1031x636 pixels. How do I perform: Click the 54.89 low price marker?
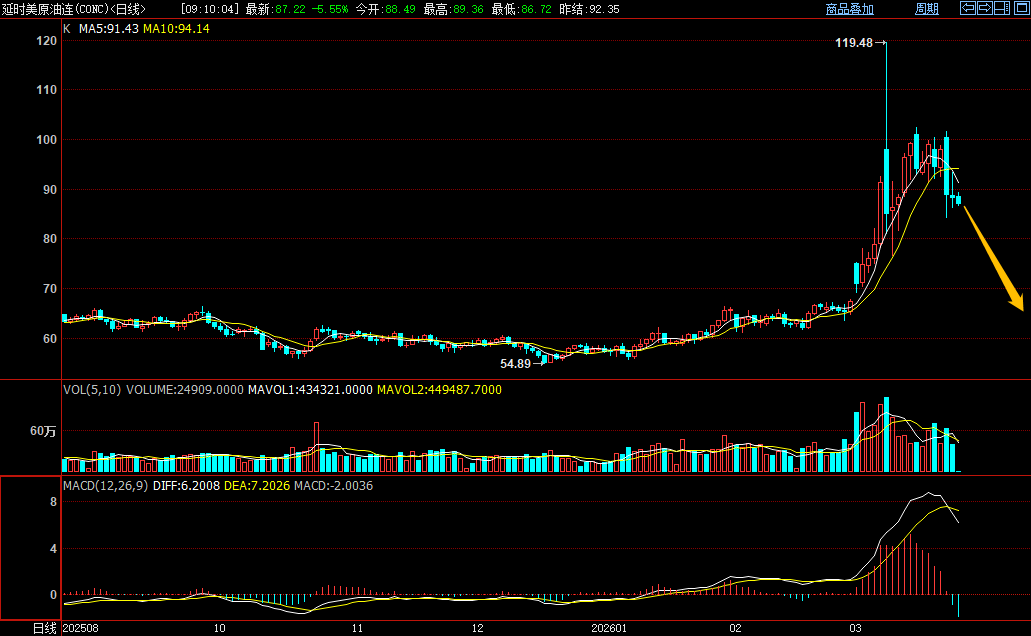[x=516, y=364]
